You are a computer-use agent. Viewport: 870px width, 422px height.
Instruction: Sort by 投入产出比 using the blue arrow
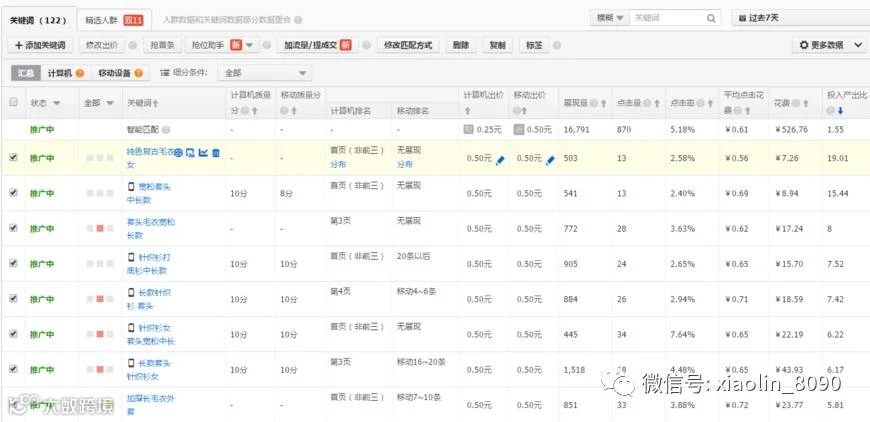point(841,111)
